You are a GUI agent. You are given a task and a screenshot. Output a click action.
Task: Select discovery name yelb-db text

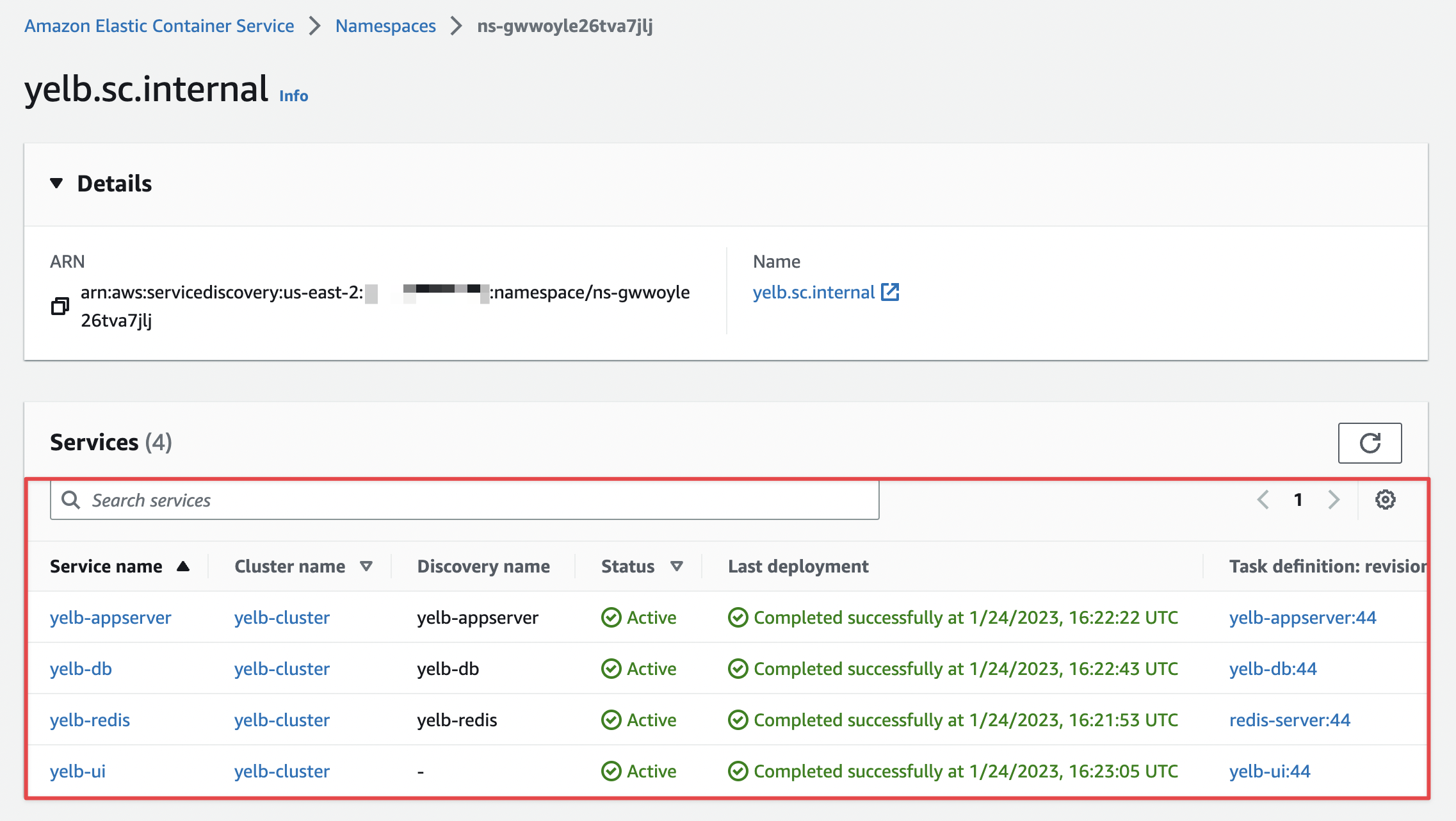click(448, 669)
